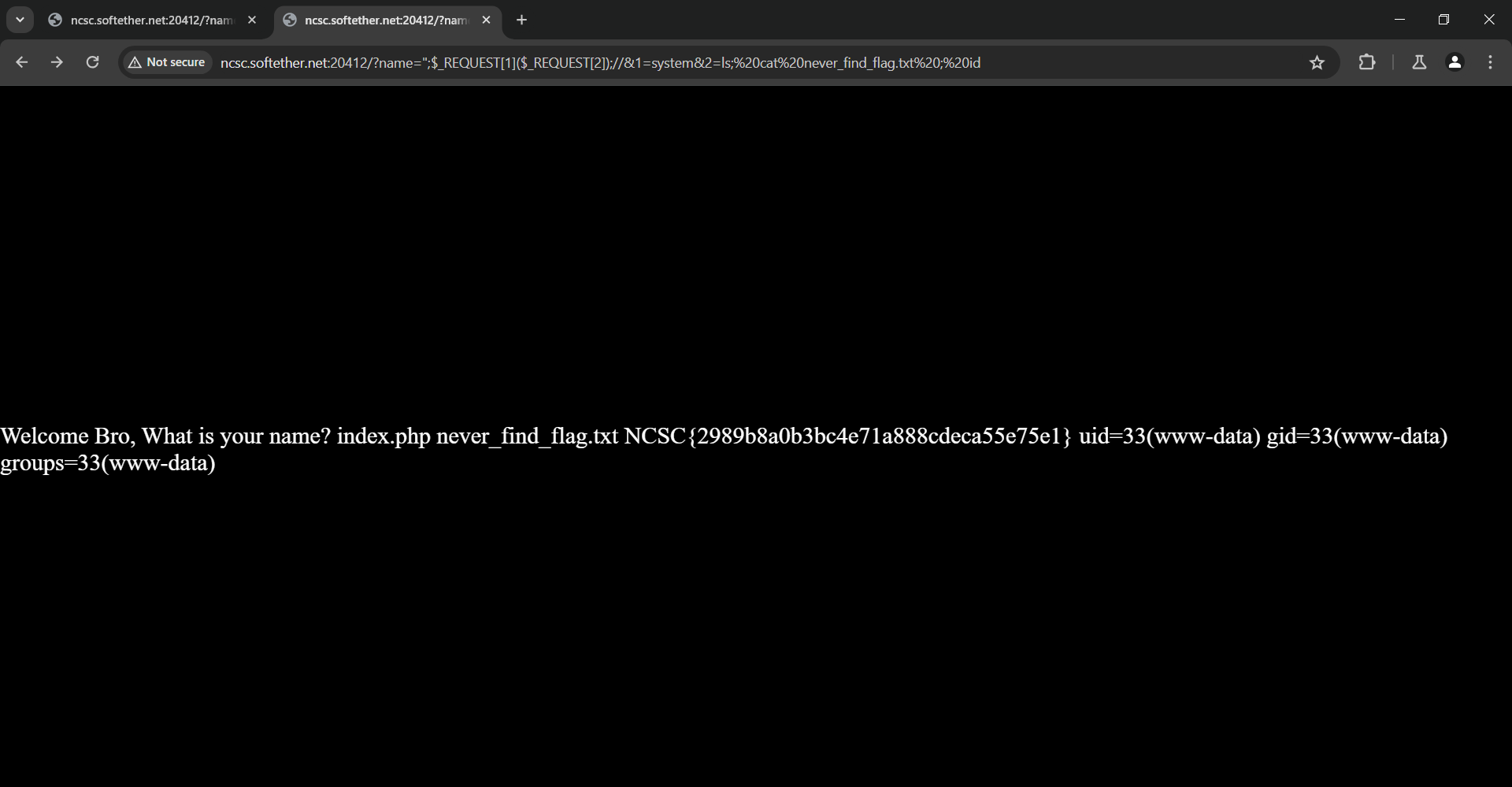Open the tab search dropdown arrow
Screen dimensions: 1512x787
pos(20,19)
